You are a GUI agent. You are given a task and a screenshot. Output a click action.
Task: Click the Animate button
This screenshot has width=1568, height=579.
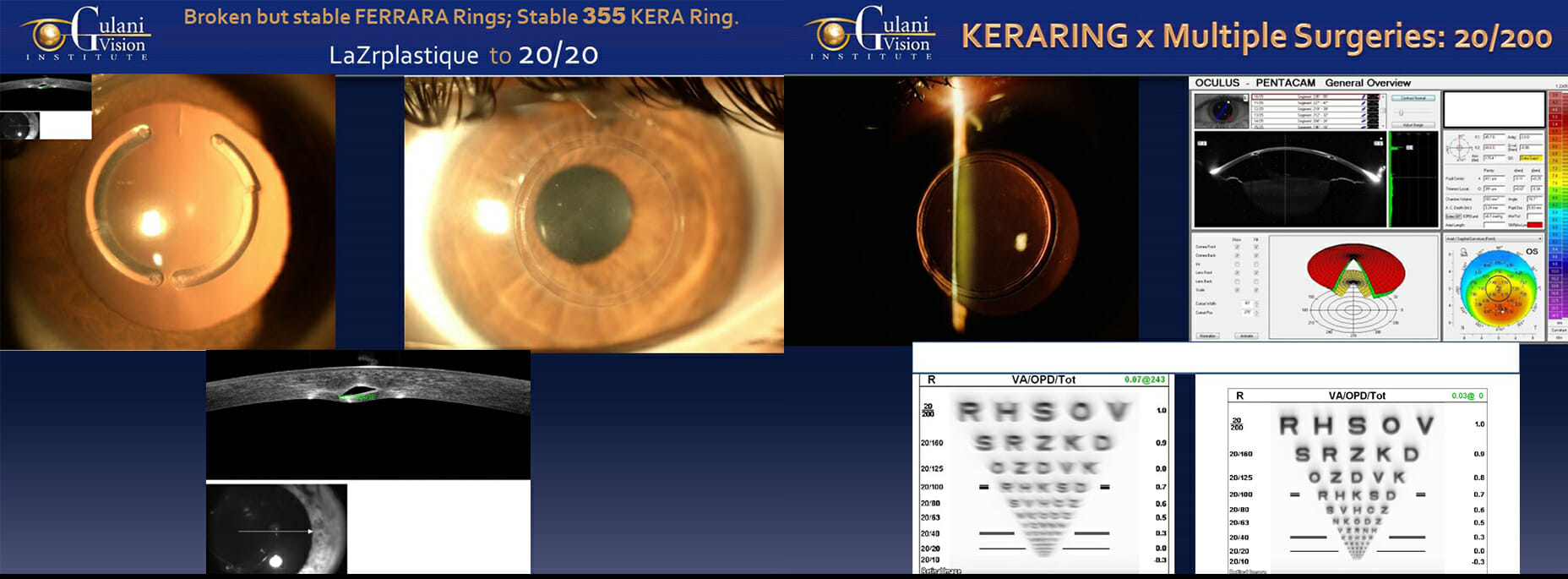click(1246, 336)
